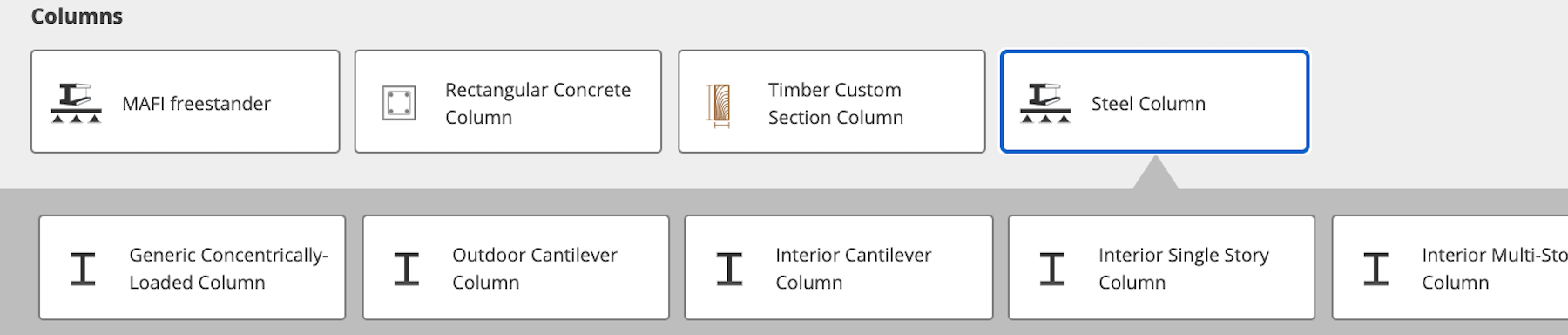Viewport: 1568px width, 335px height.
Task: Select the Outdoor Cantilever Column template
Action: (x=516, y=268)
